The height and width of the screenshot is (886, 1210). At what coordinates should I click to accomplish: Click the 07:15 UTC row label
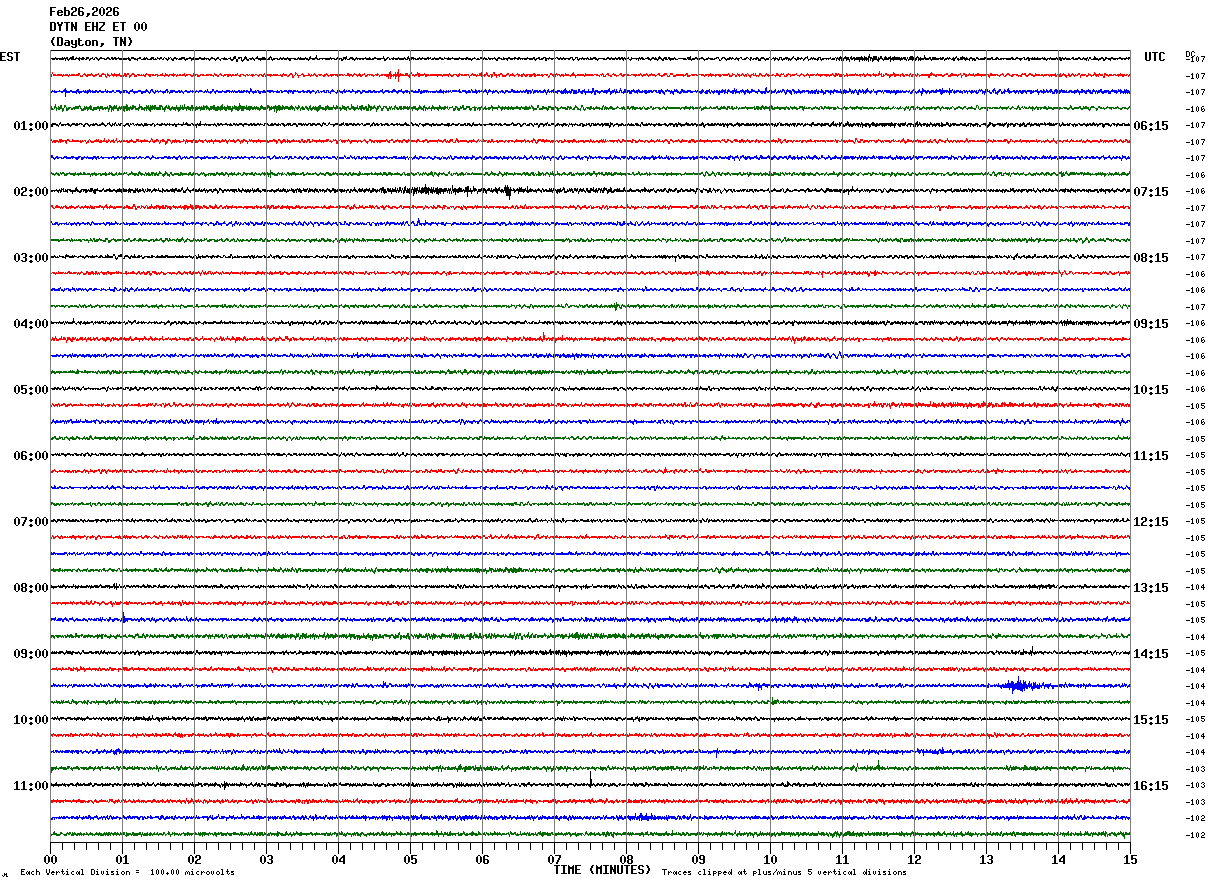click(1151, 192)
